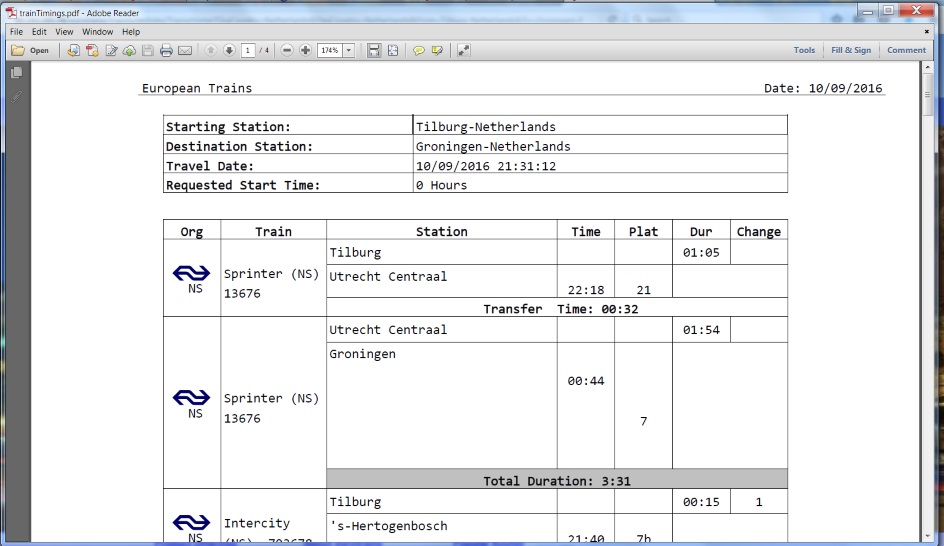
Task: Click the Convert file to PDF online icon
Action: [x=73, y=51]
